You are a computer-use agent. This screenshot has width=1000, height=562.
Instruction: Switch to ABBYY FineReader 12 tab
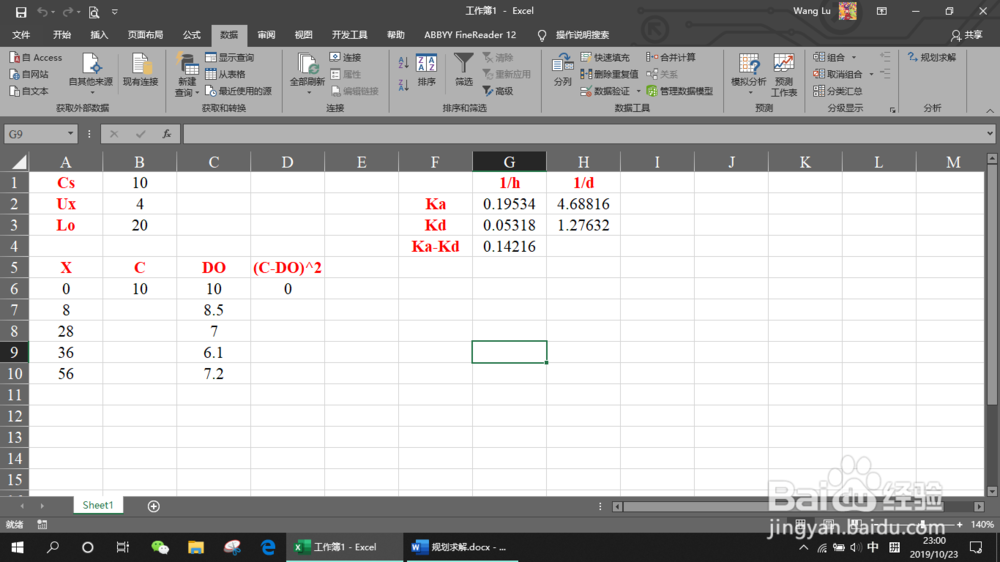click(x=470, y=35)
